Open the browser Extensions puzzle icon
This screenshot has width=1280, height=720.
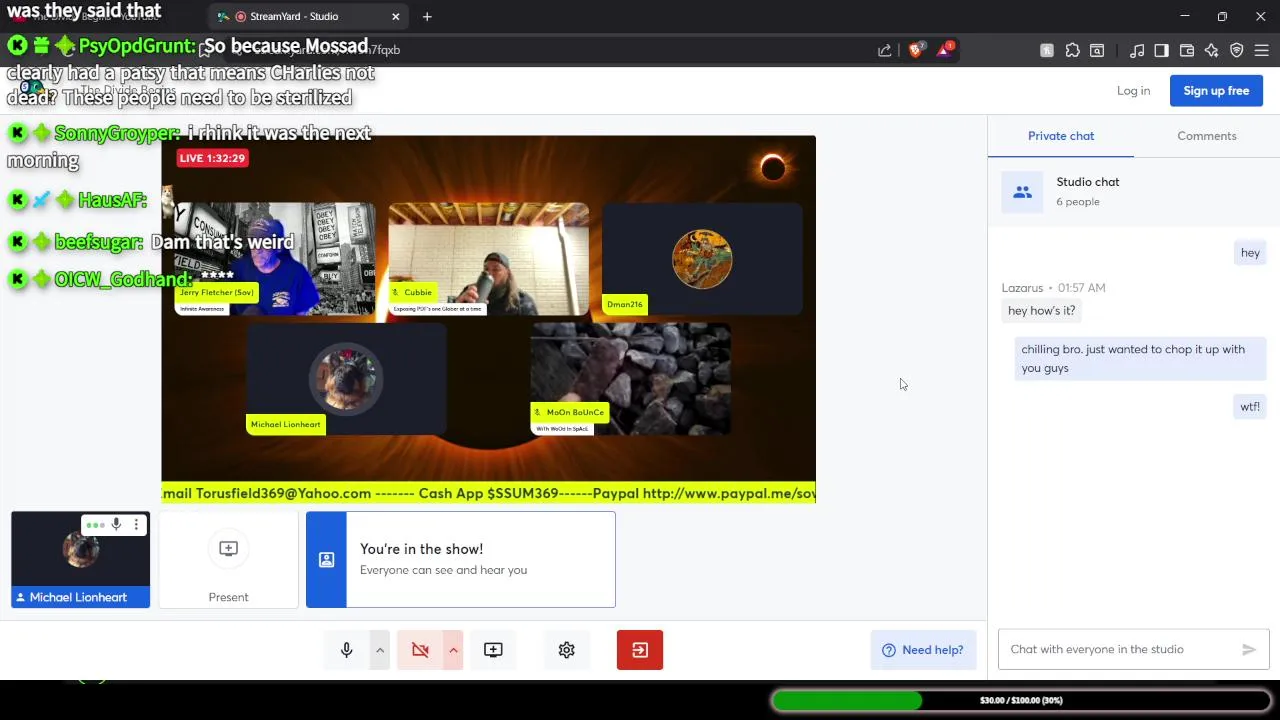[1072, 50]
